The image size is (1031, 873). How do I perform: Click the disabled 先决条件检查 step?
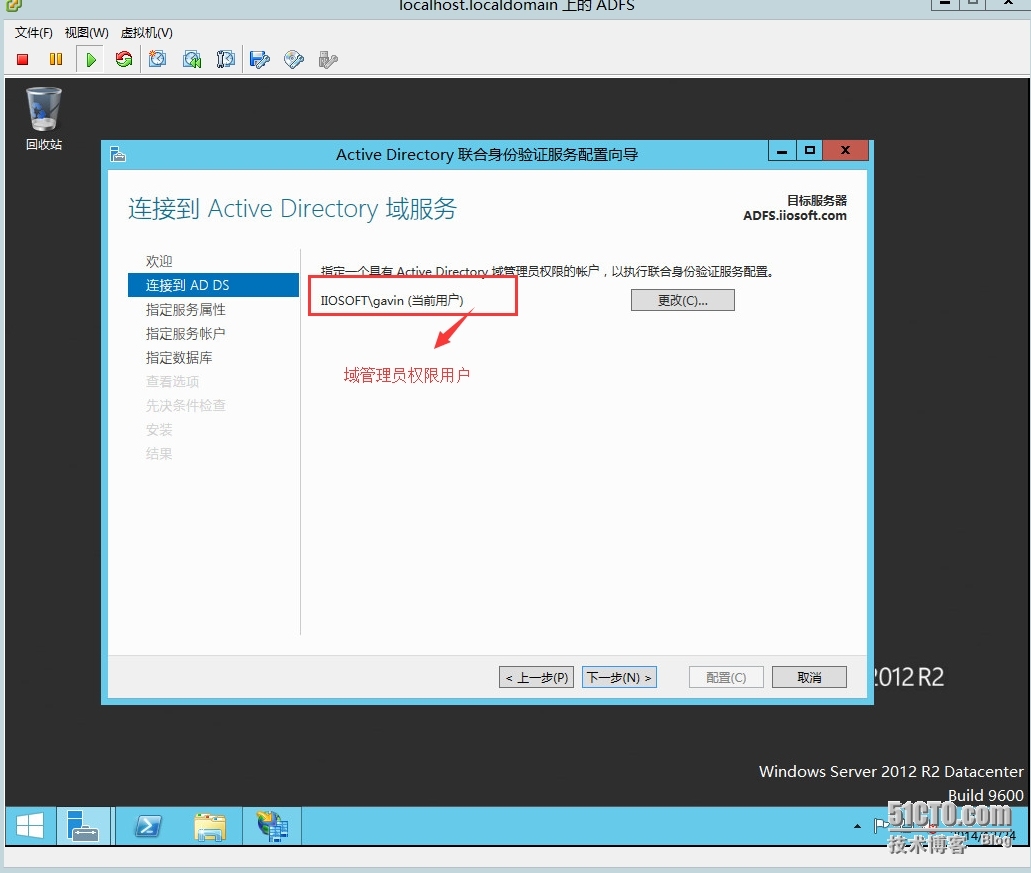coord(185,406)
